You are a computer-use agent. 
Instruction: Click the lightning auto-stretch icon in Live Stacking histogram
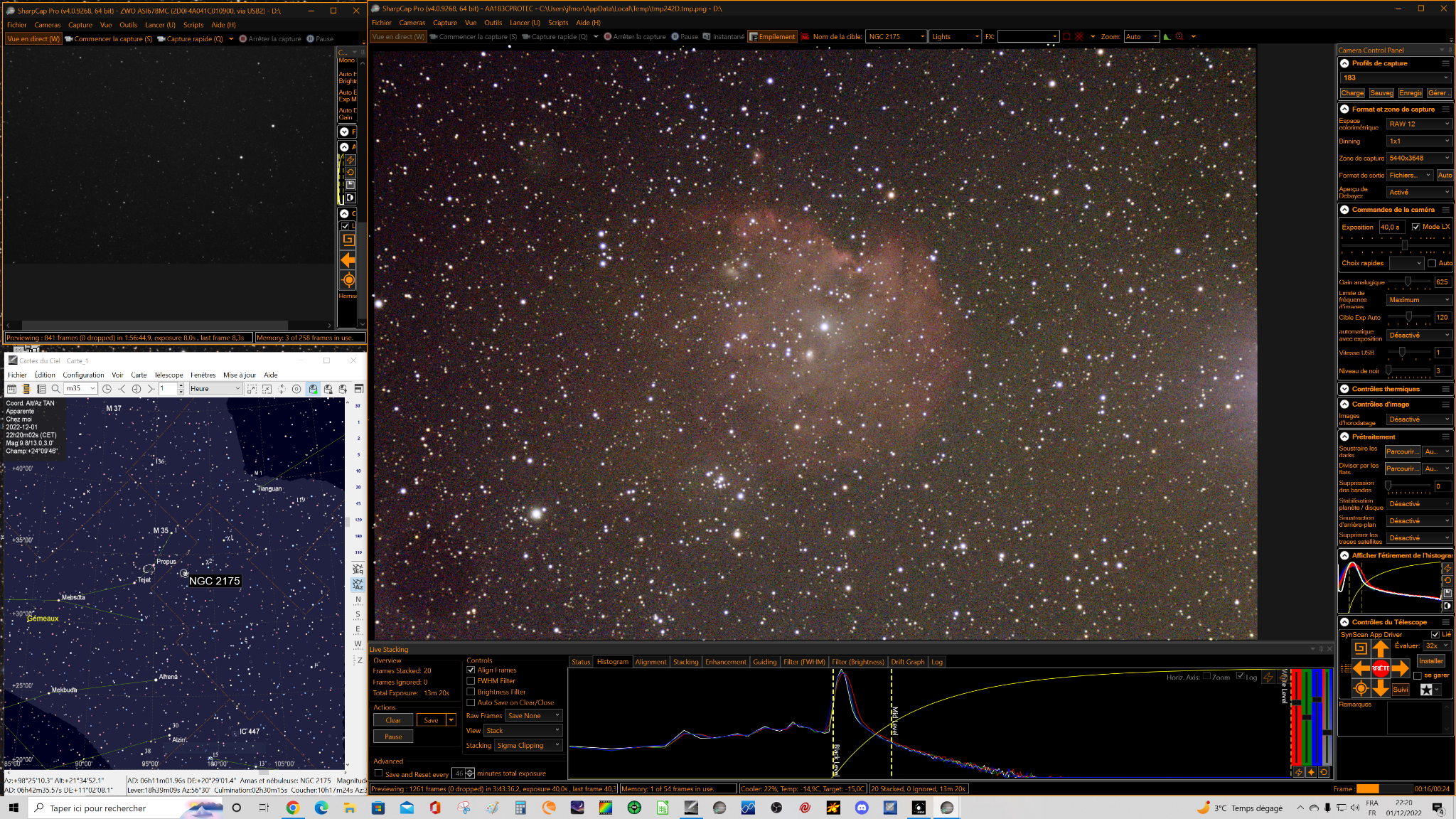pyautogui.click(x=1268, y=678)
